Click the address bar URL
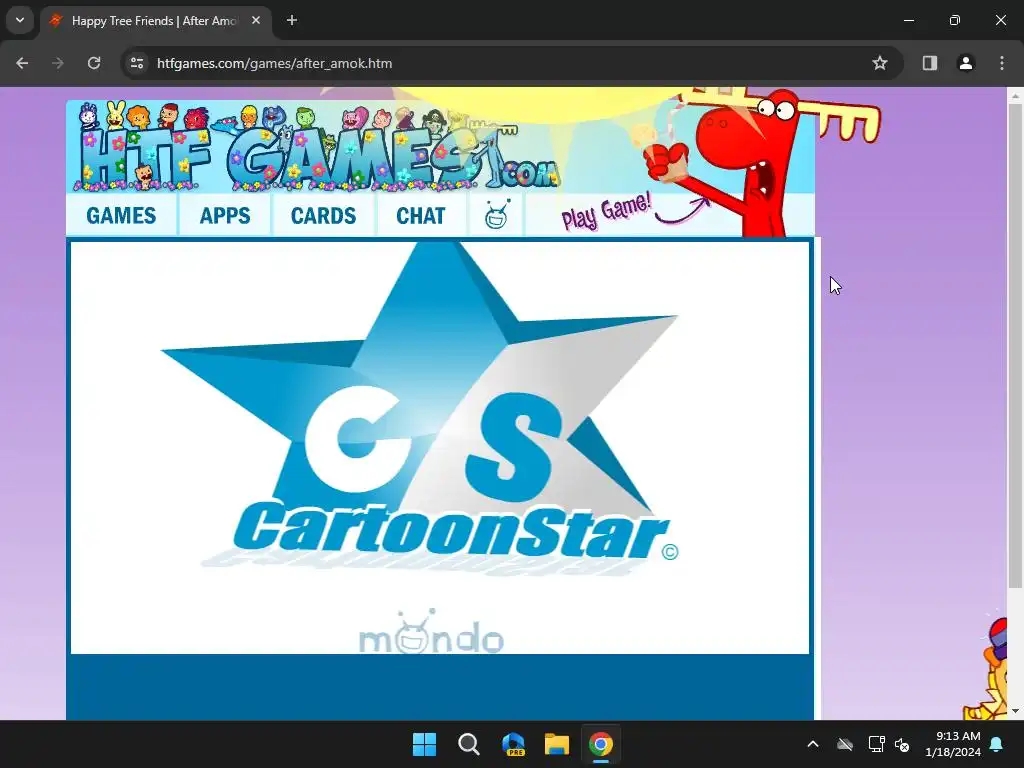Screen dimensions: 1024x768 274,63
